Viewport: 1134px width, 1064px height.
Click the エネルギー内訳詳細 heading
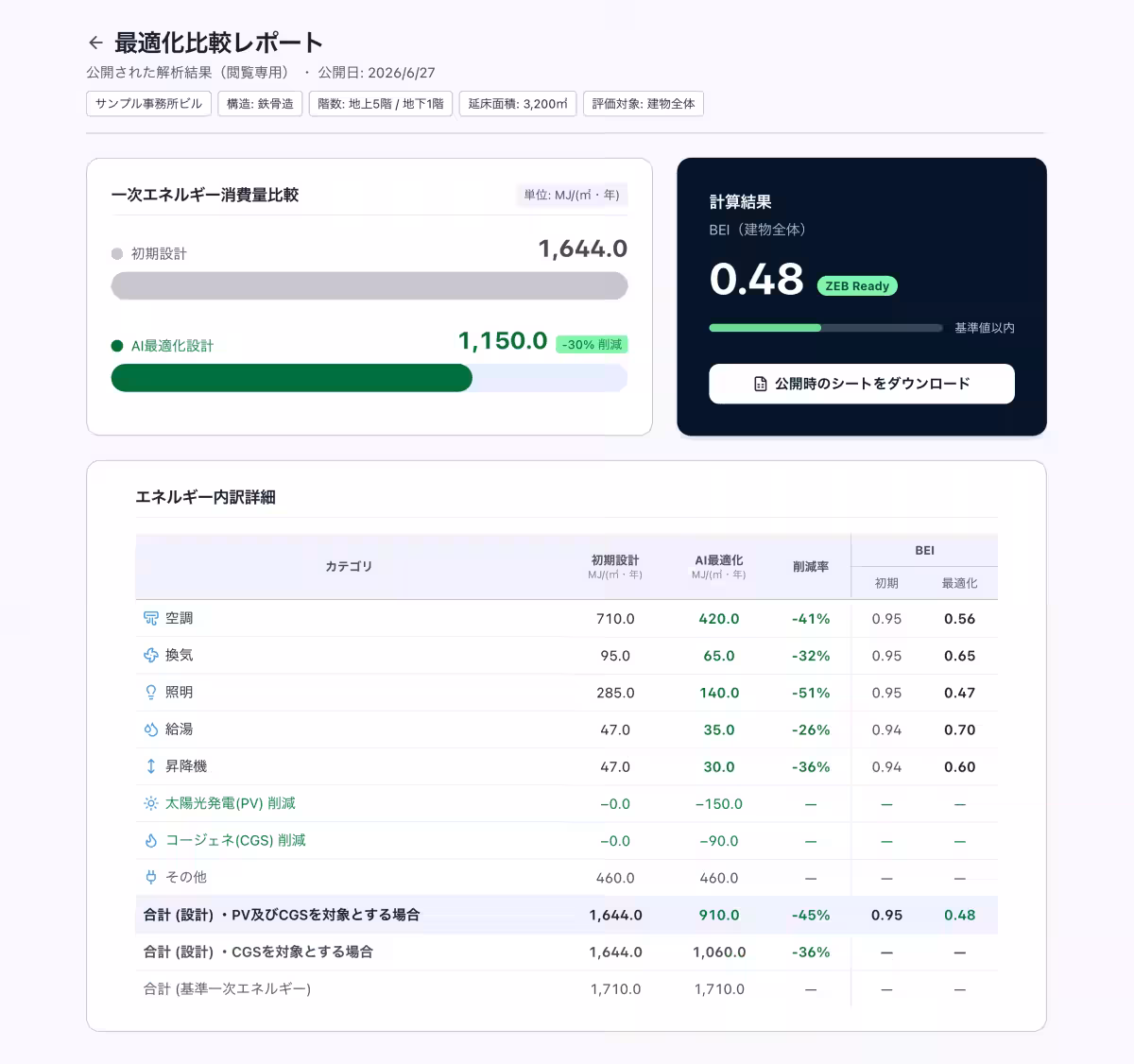205,497
